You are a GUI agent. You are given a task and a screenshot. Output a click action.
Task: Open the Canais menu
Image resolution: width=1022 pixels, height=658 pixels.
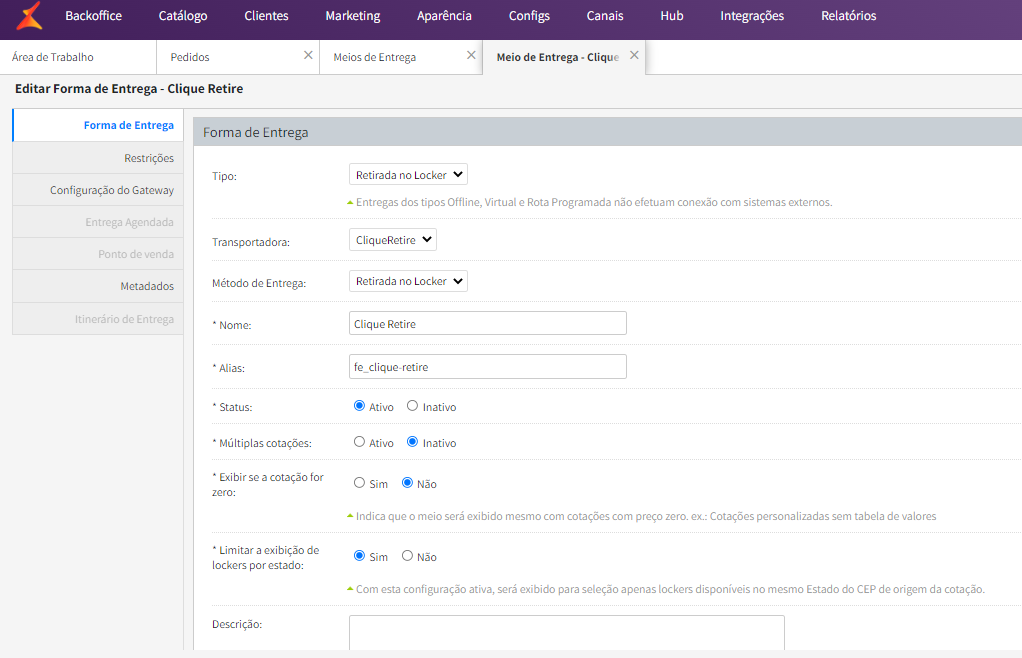pos(604,16)
